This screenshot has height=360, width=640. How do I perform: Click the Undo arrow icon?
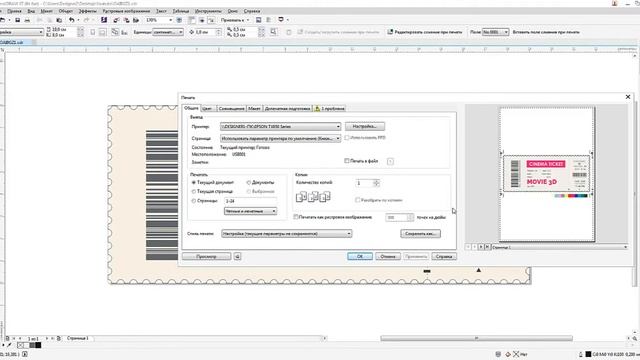72,20
